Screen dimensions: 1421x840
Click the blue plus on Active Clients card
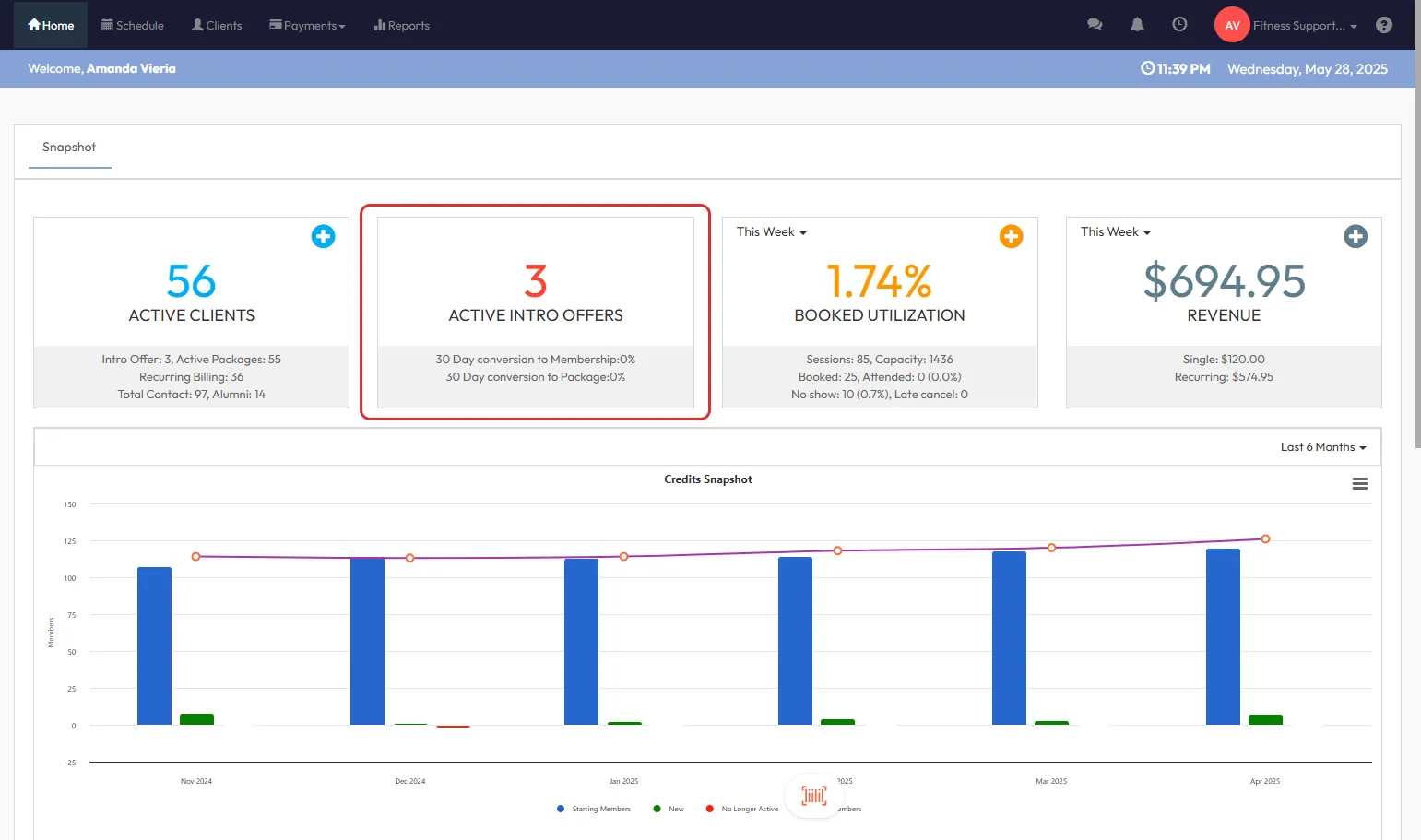[323, 236]
